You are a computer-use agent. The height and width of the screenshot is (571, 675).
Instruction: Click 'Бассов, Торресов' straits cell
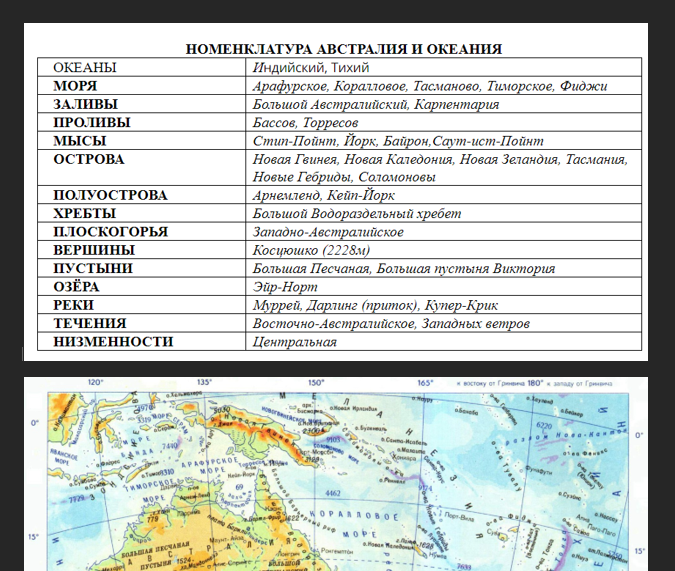305,122
